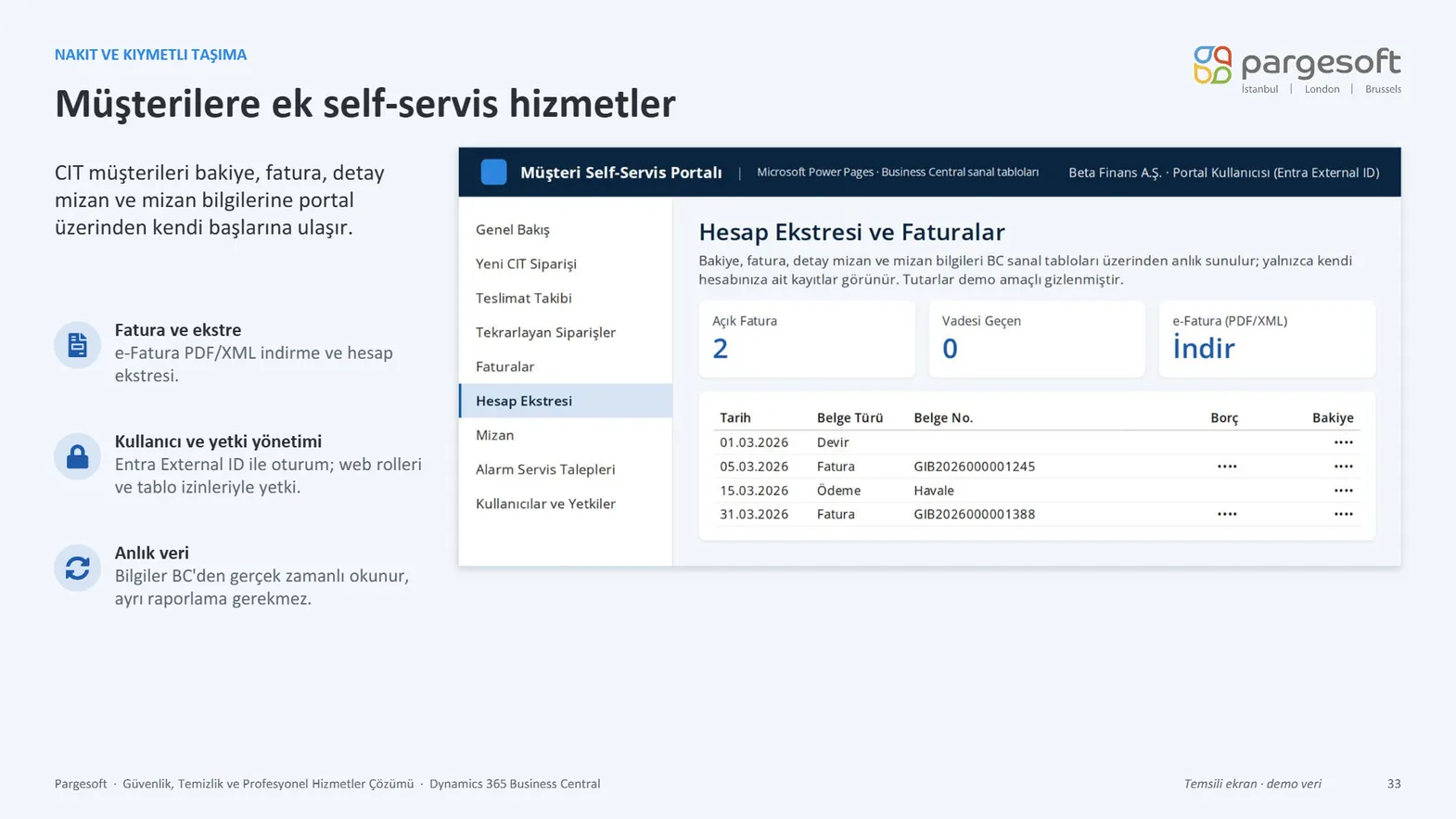
Task: Click the Fatura ve ekstre document icon
Action: click(78, 345)
